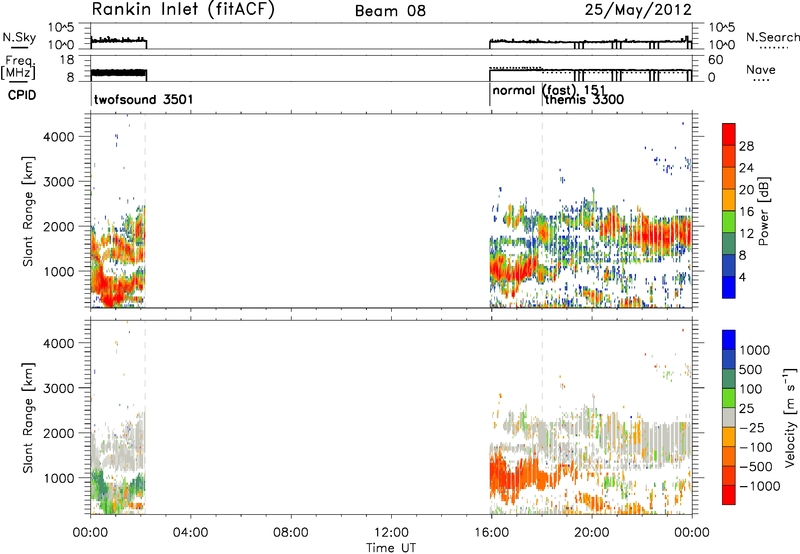800x554 pixels.
Task: Click the "2000" y-axis tick of velocity panel
Action: click(x=59, y=433)
